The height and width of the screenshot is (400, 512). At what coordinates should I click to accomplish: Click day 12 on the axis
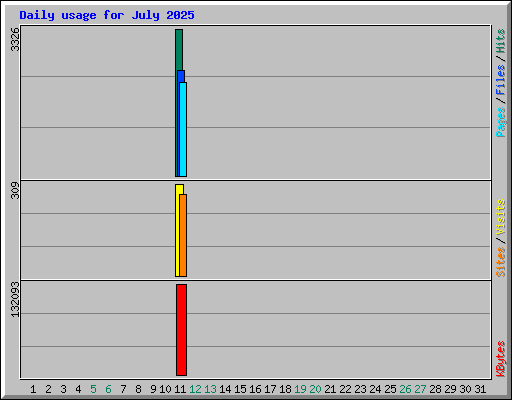(195, 389)
